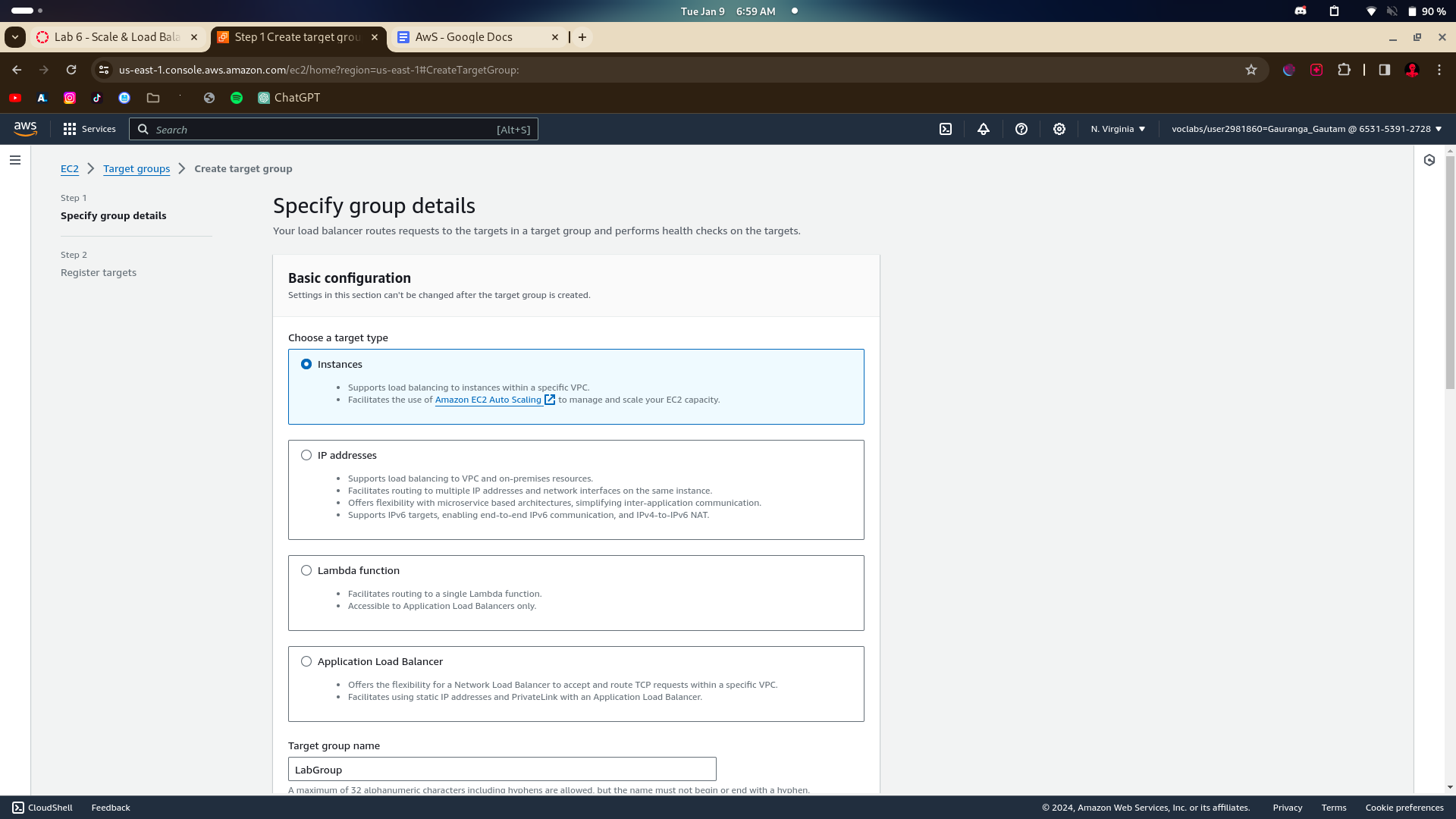
Task: Switch to the Lab 6 Scale & Load tab
Action: 117,36
